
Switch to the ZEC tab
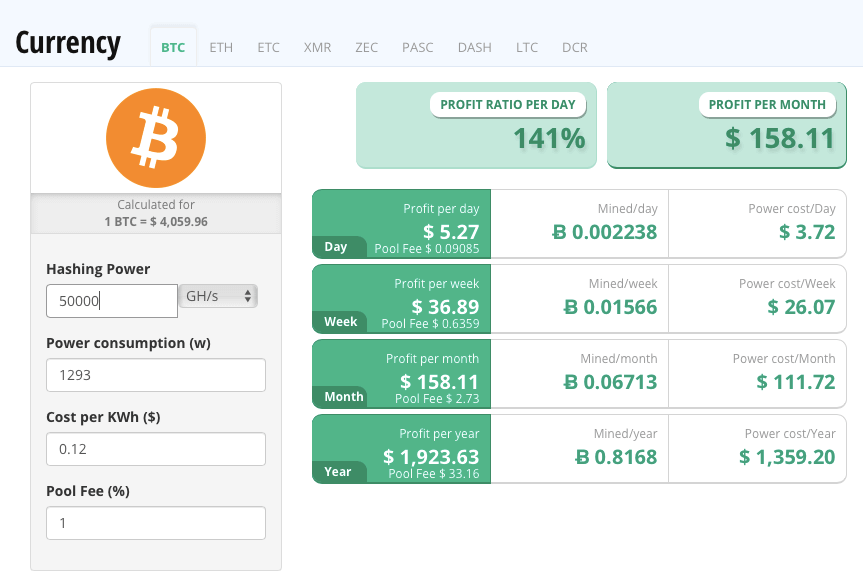[366, 47]
